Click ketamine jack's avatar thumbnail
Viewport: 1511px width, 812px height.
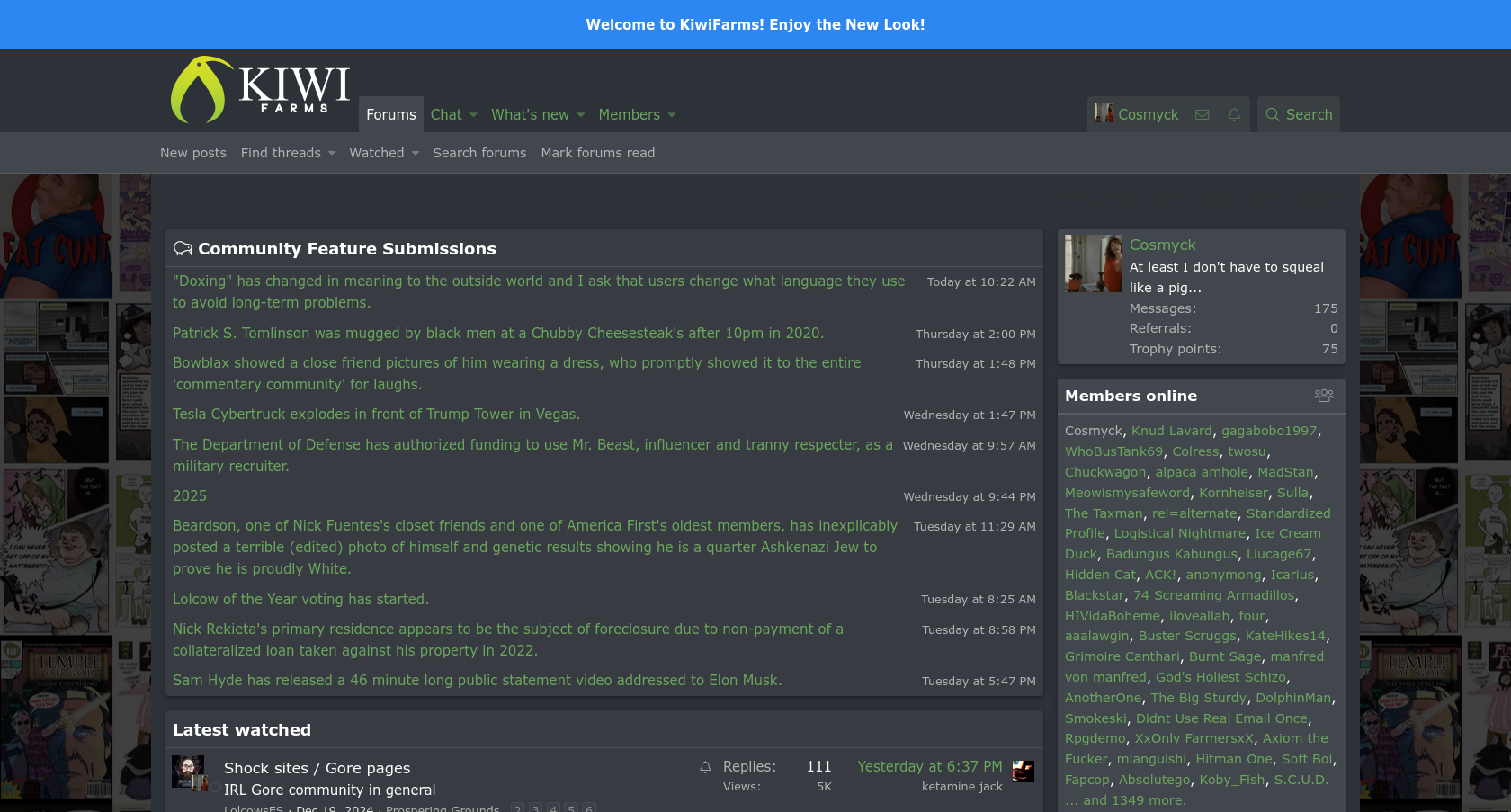pos(1023,771)
